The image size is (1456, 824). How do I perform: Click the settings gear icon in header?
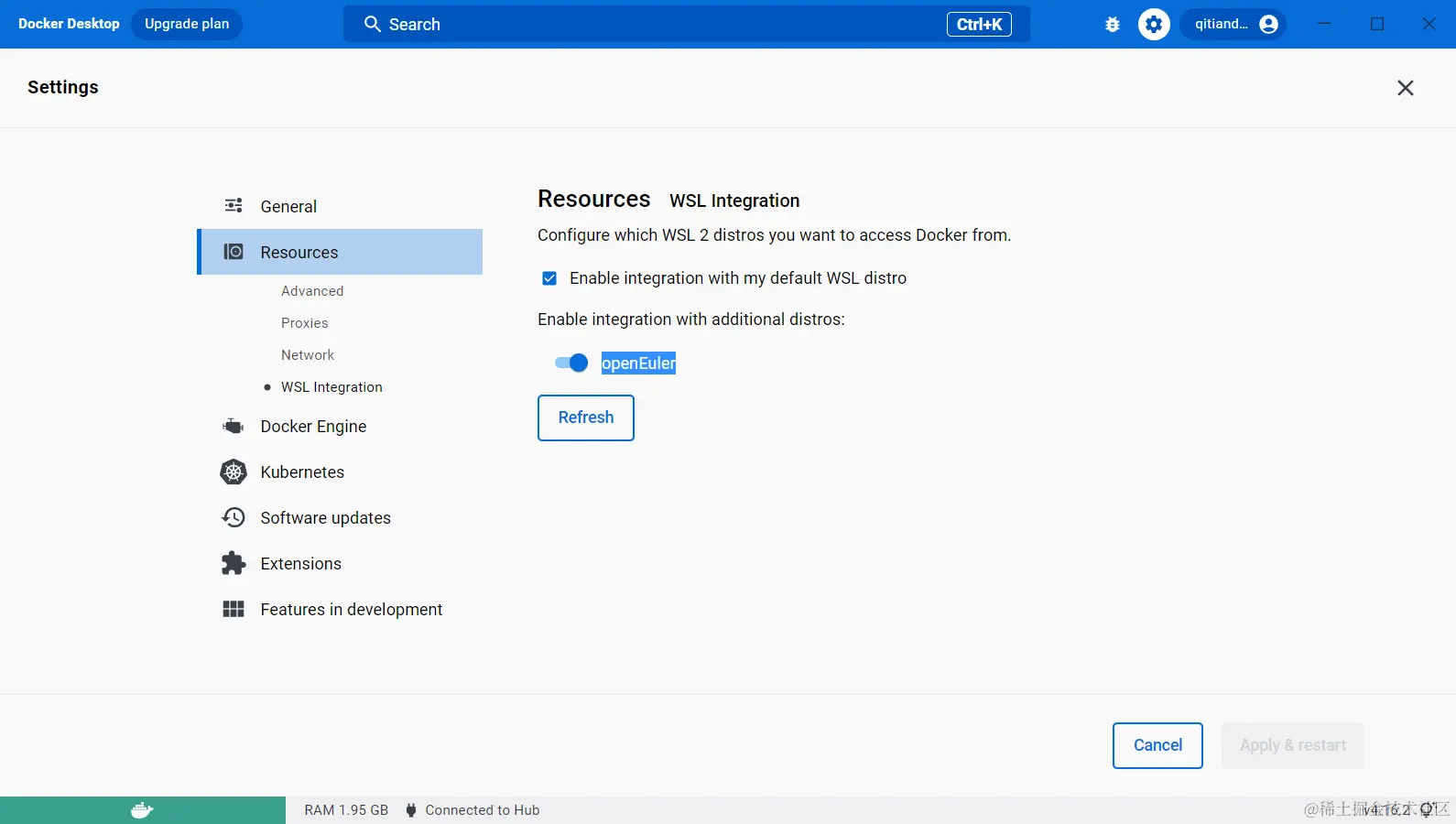click(x=1154, y=25)
